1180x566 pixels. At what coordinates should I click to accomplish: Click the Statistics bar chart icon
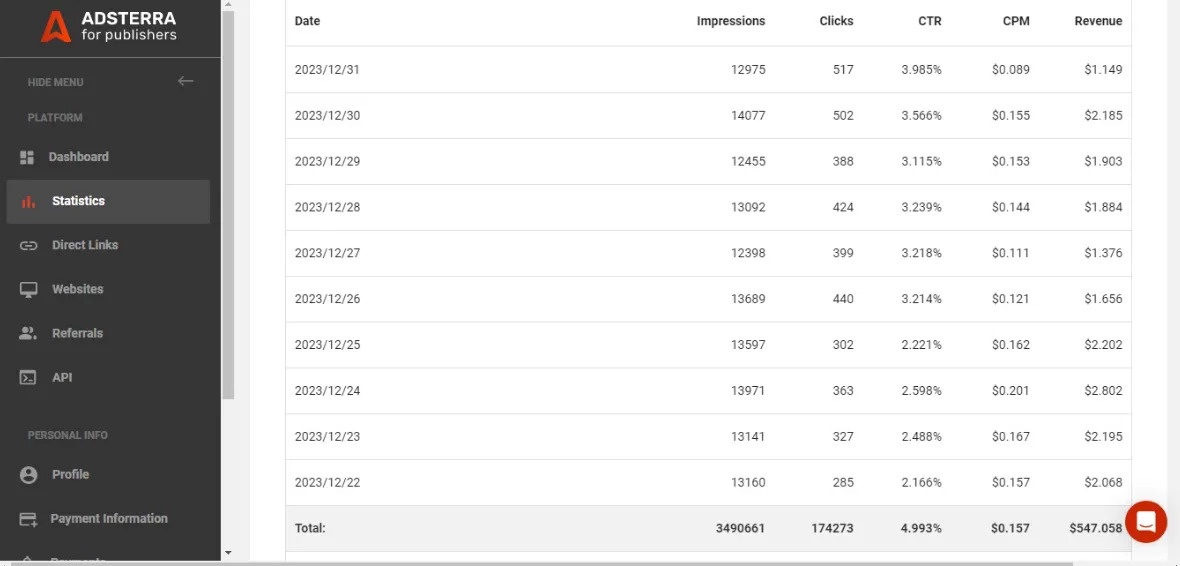tap(28, 201)
